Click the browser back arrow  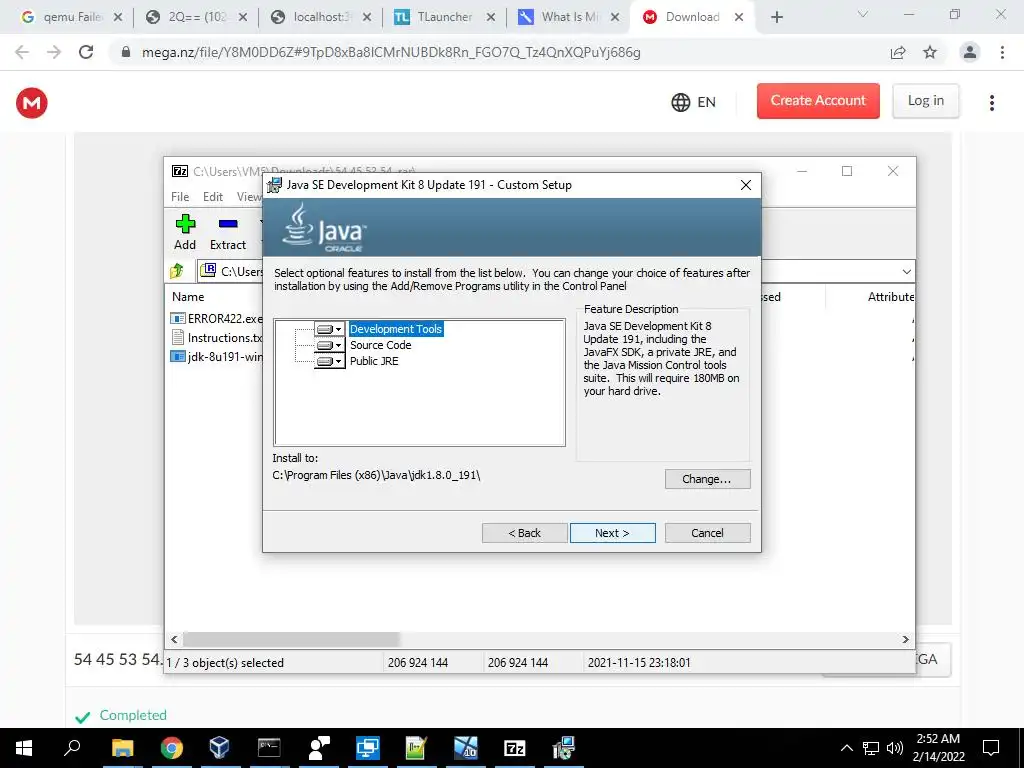(x=22, y=52)
